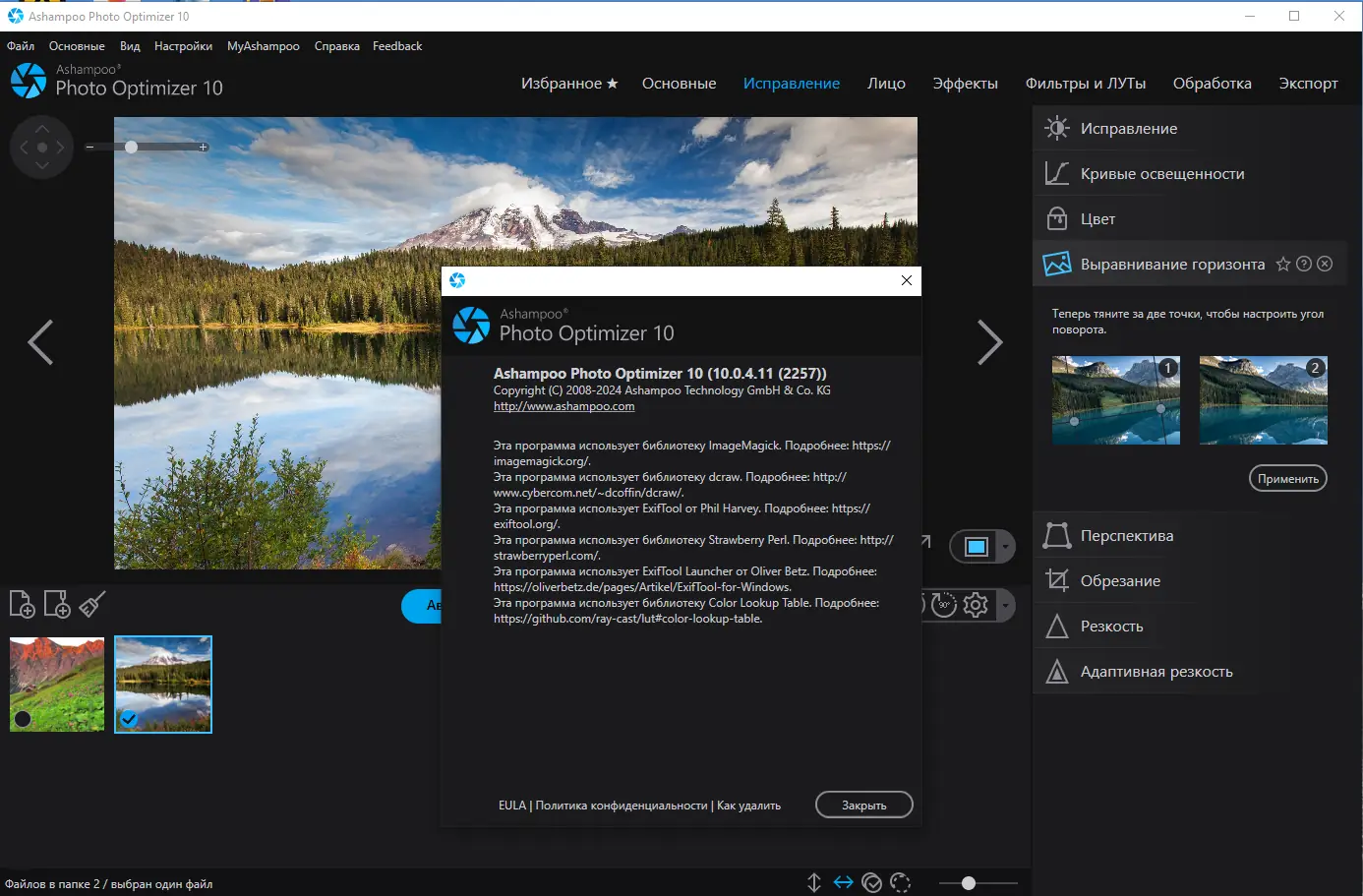Open the EULA link in the About dialog
The width and height of the screenshot is (1363, 896).
pos(512,806)
